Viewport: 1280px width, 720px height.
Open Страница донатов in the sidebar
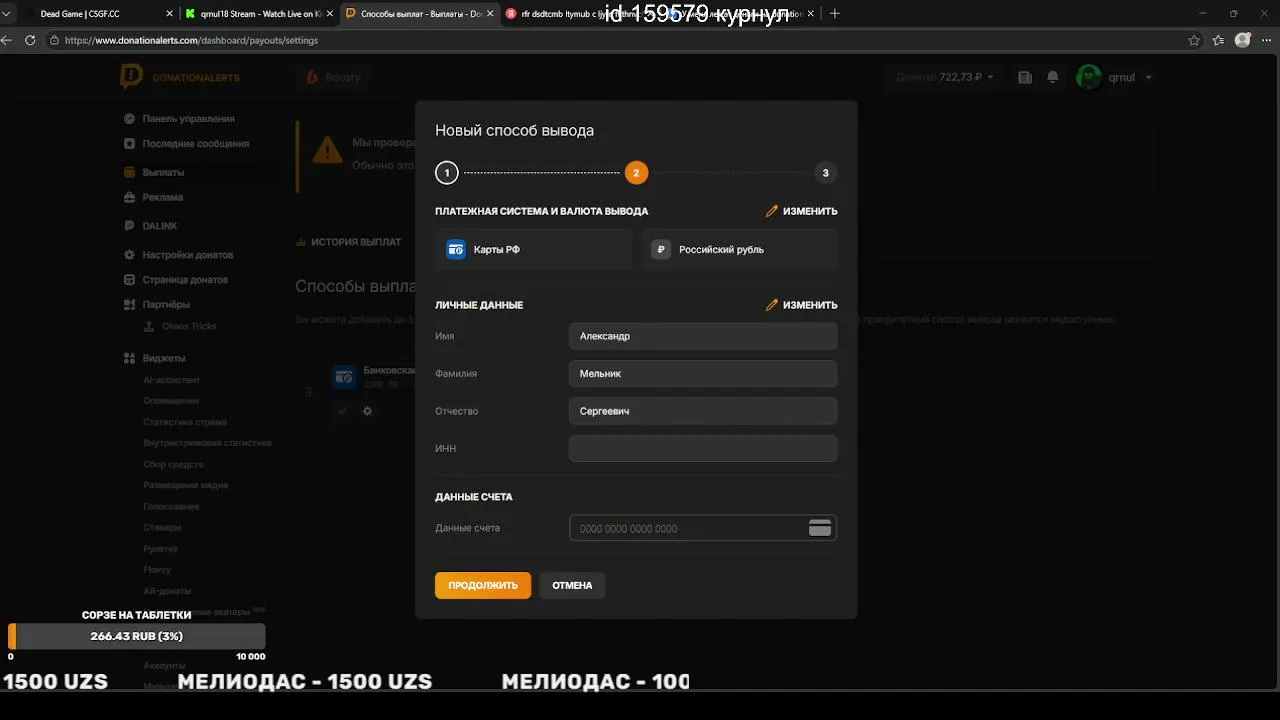pos(185,279)
